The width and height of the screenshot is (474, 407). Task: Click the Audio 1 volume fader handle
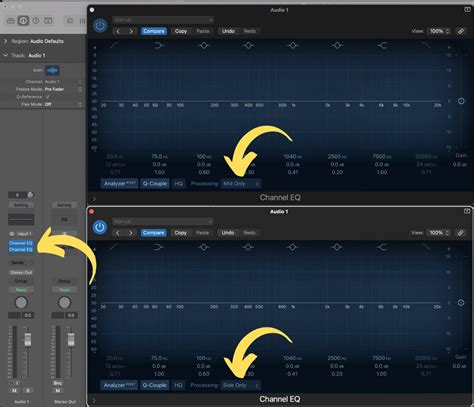point(28,339)
